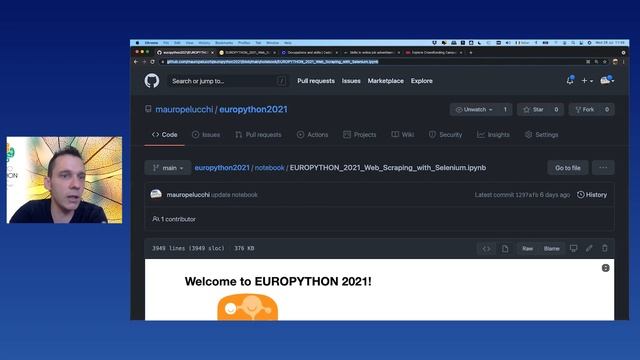The width and height of the screenshot is (640, 360).
Task: Open the History of commits
Action: tap(592, 195)
